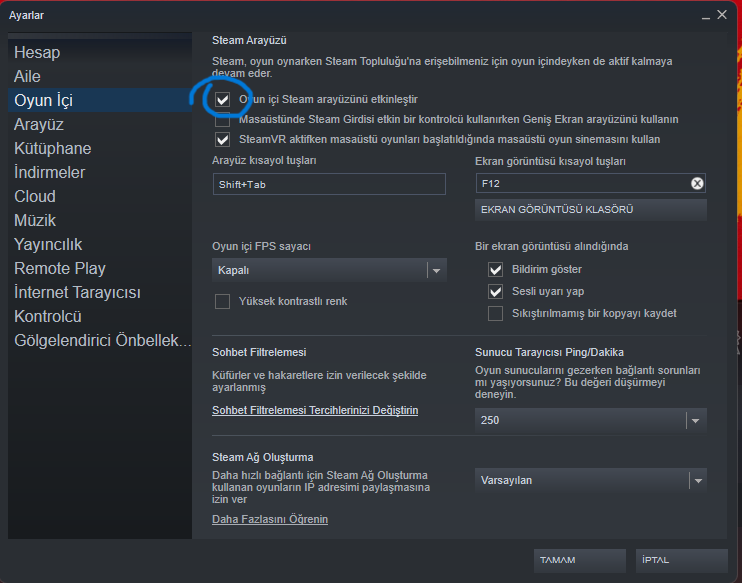
Task: Open the Kütüphane settings section
Action: click(100, 149)
